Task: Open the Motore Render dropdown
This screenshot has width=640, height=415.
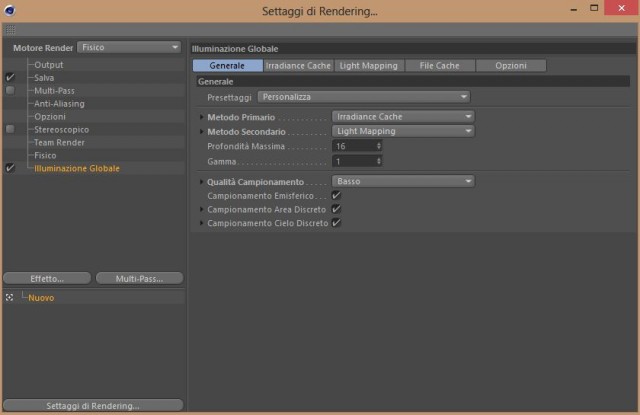Action: [129, 47]
